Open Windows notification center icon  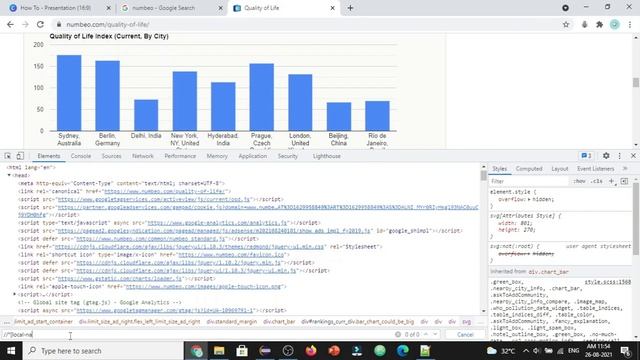[x=626, y=351]
